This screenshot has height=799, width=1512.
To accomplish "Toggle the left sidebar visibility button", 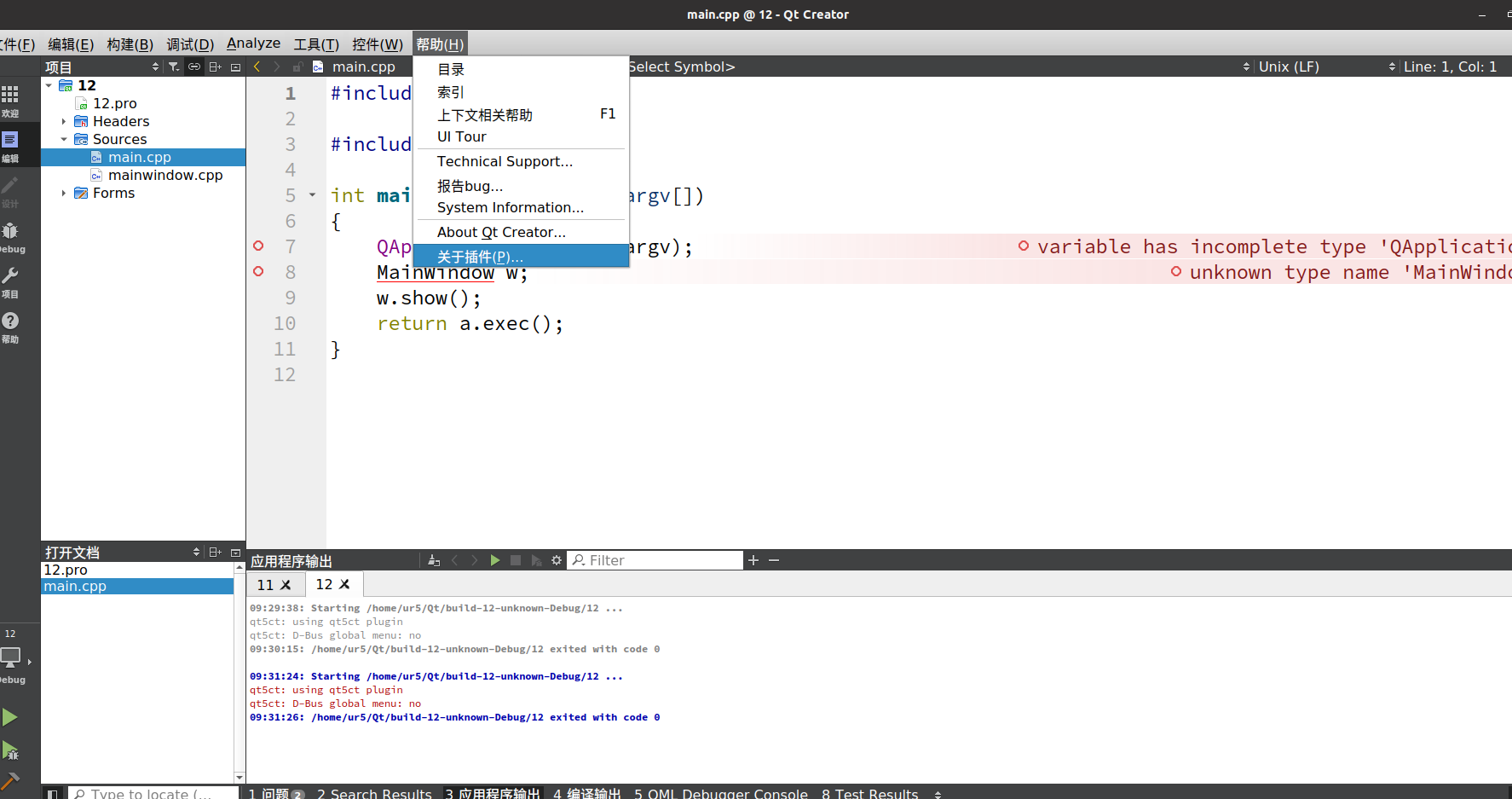I will click(x=53, y=793).
